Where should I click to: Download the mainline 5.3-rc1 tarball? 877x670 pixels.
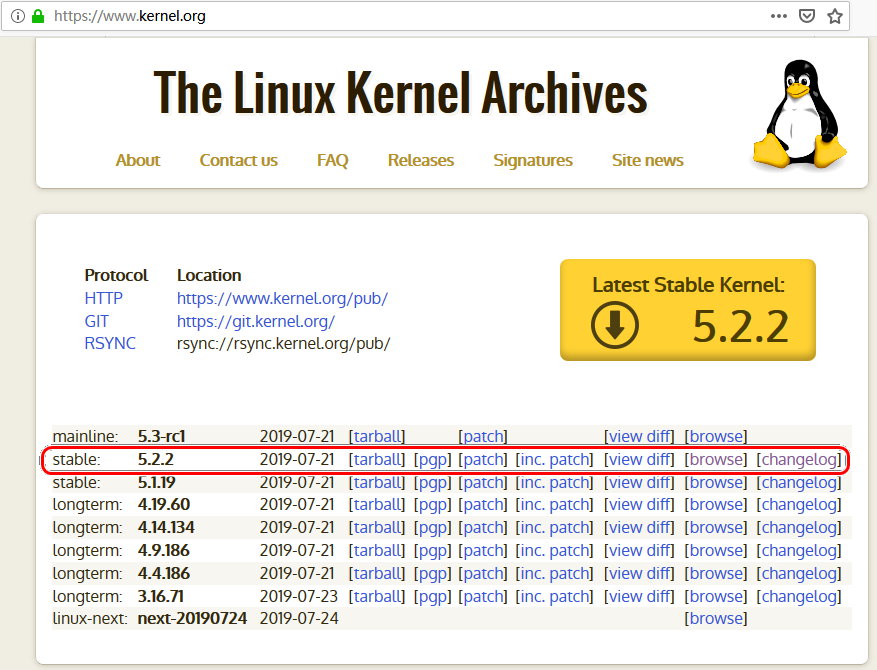[377, 436]
